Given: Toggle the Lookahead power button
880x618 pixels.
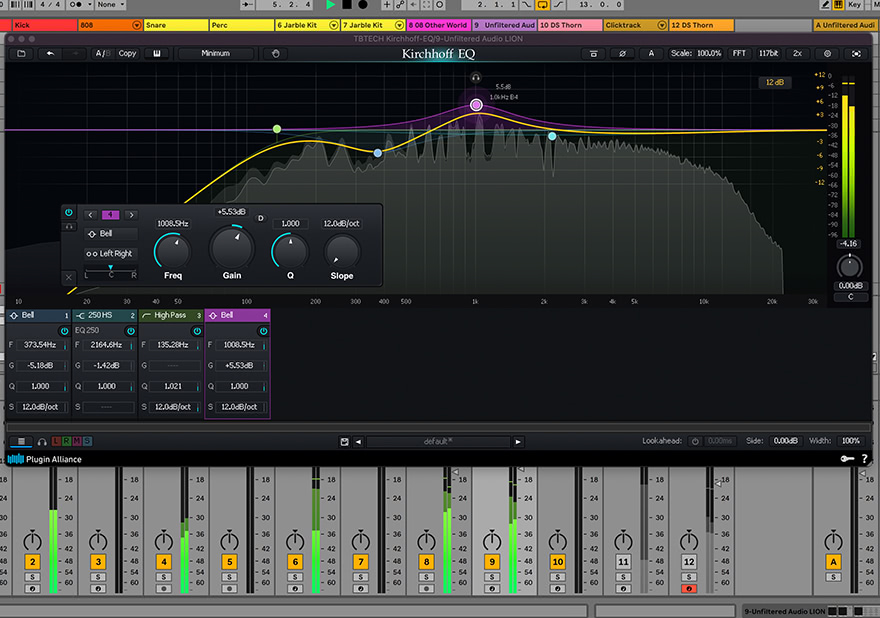Looking at the screenshot, I should [695, 441].
